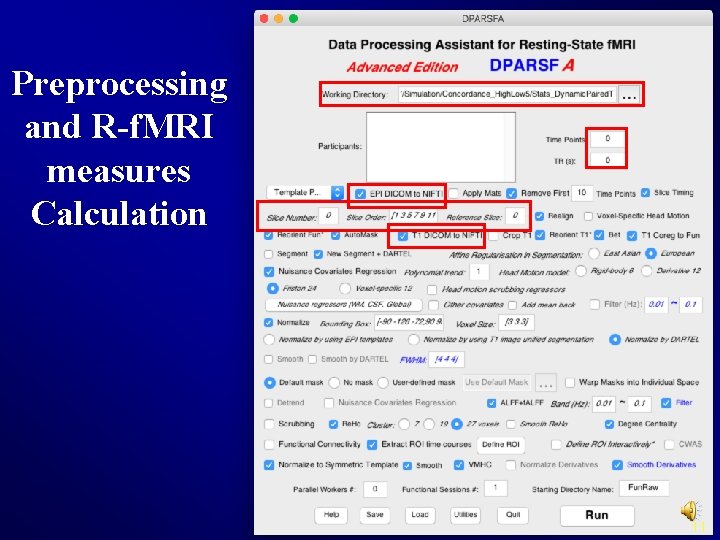Click the Define ROI button
This screenshot has height=540, width=720.
(x=501, y=444)
